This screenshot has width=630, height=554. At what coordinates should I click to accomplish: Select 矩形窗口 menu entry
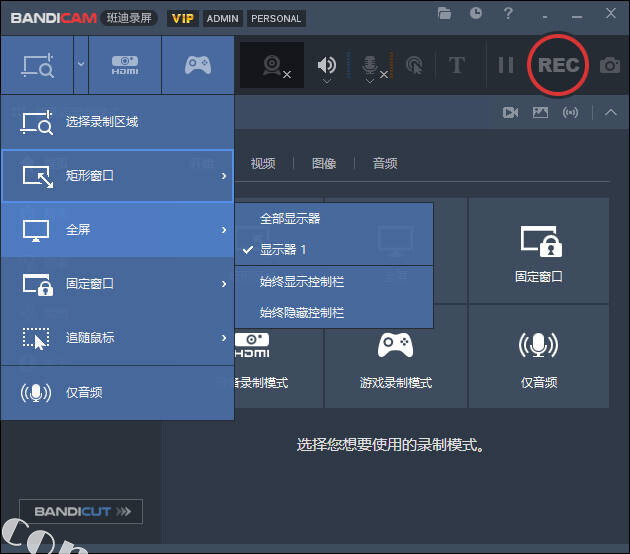coord(117,176)
